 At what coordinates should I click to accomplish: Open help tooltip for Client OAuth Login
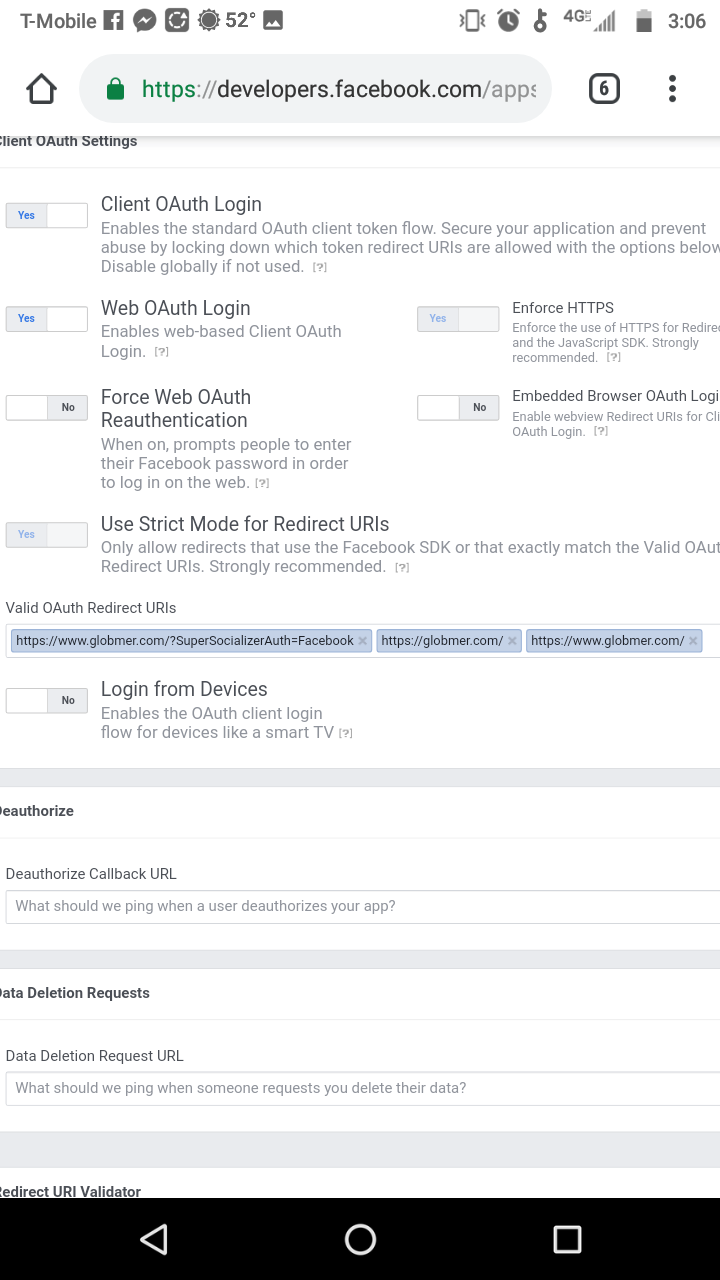tap(319, 268)
